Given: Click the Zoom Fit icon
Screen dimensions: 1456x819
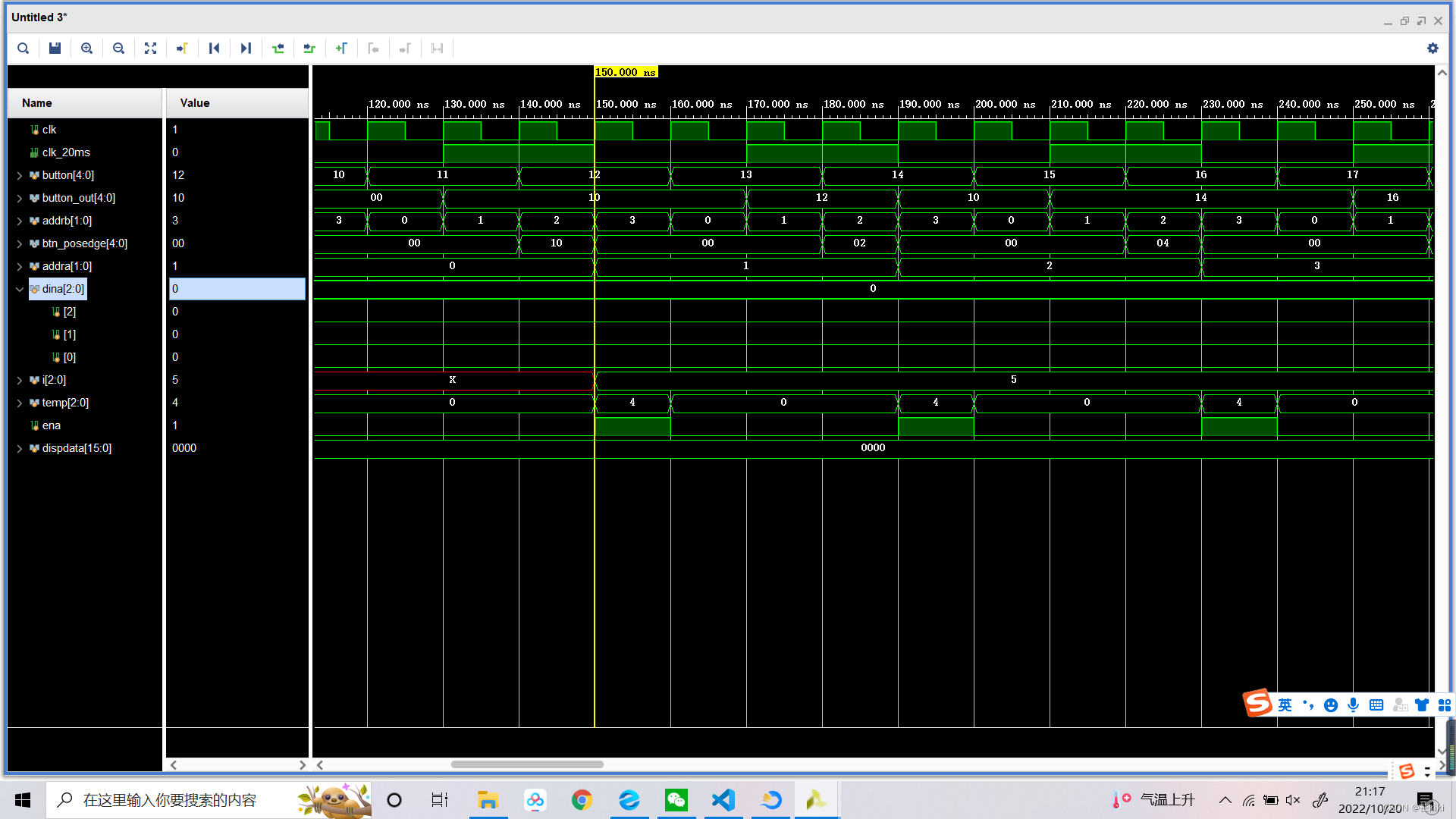Looking at the screenshot, I should tap(150, 49).
